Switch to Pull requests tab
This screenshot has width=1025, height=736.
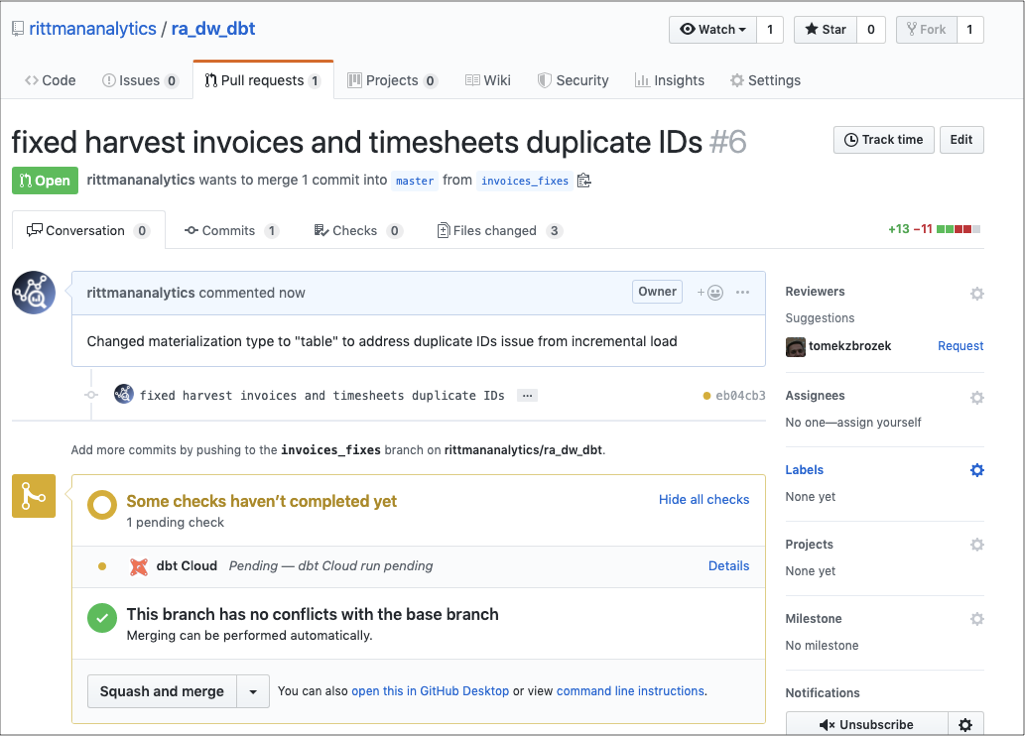263,80
